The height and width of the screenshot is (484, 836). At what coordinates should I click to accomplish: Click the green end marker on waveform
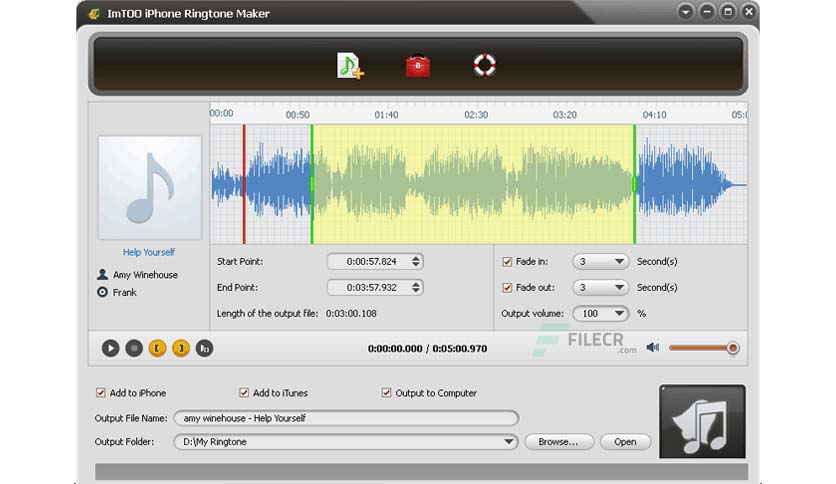tap(634, 184)
